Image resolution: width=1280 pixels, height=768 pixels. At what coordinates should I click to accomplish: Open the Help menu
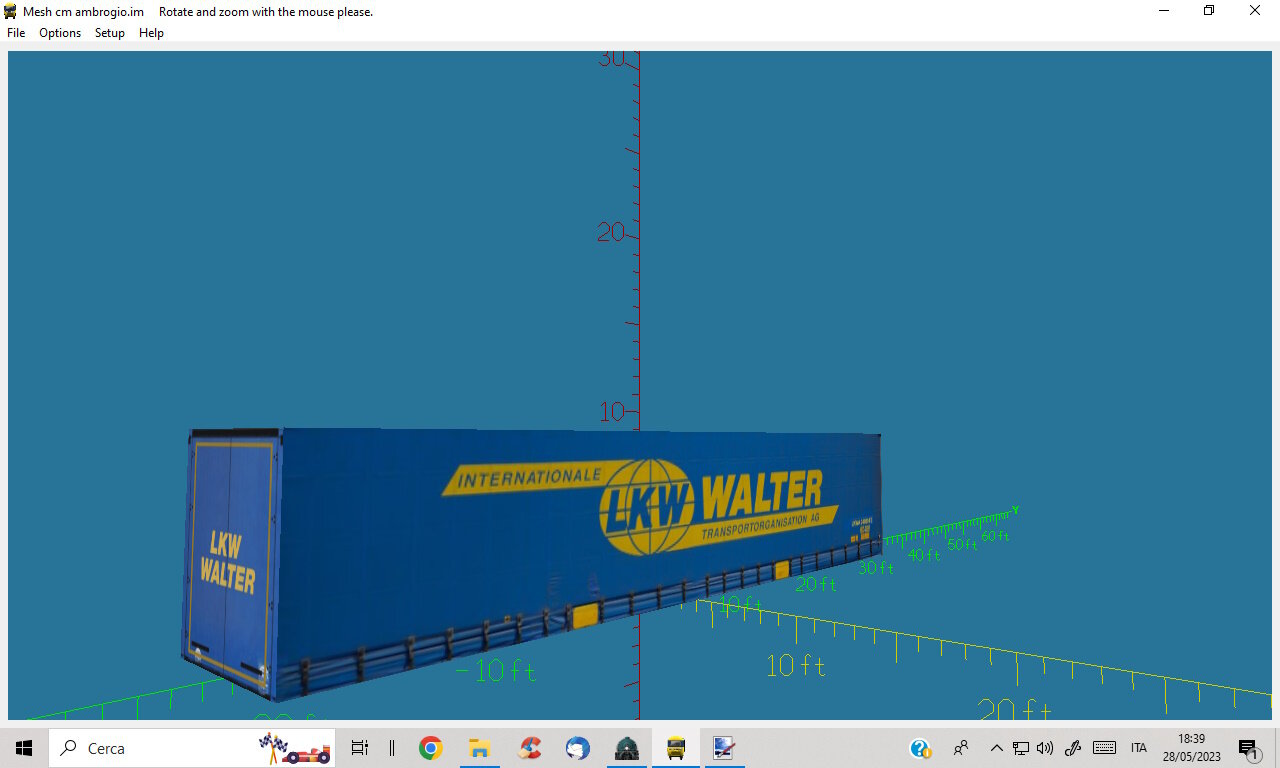(151, 33)
